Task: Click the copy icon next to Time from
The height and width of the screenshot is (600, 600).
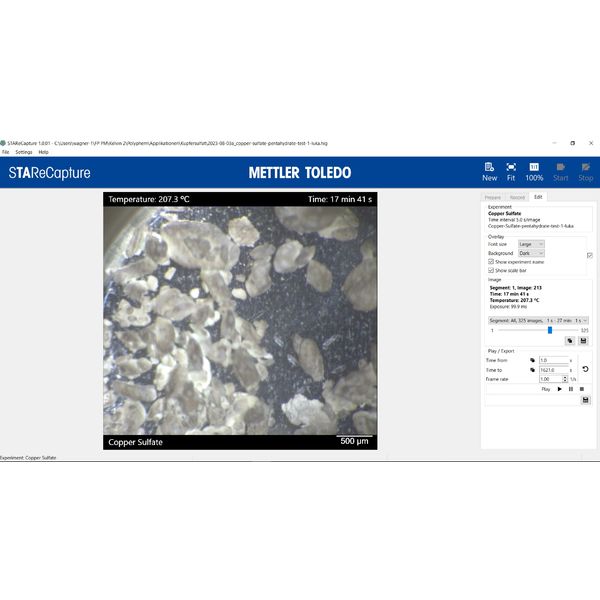Action: 532,360
